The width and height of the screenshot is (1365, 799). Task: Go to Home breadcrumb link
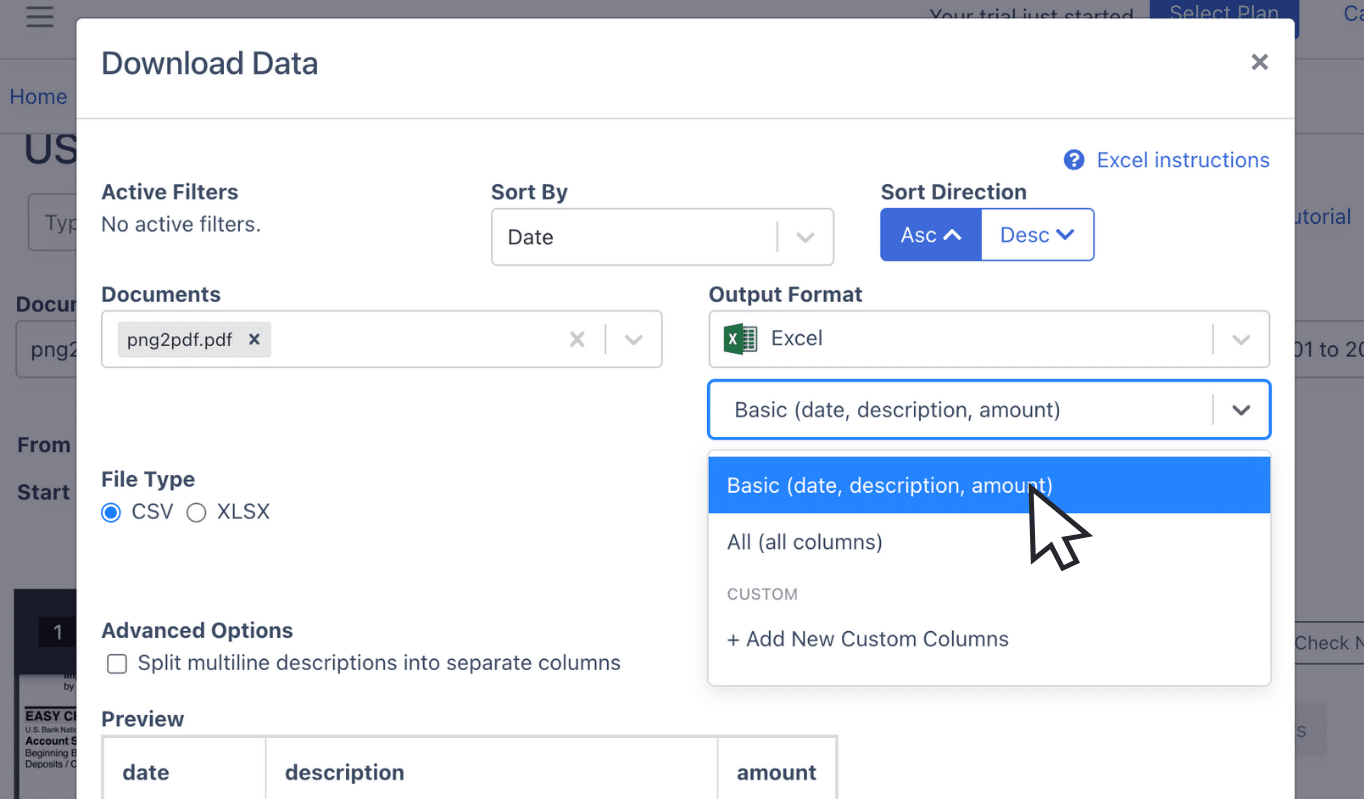pos(38,97)
